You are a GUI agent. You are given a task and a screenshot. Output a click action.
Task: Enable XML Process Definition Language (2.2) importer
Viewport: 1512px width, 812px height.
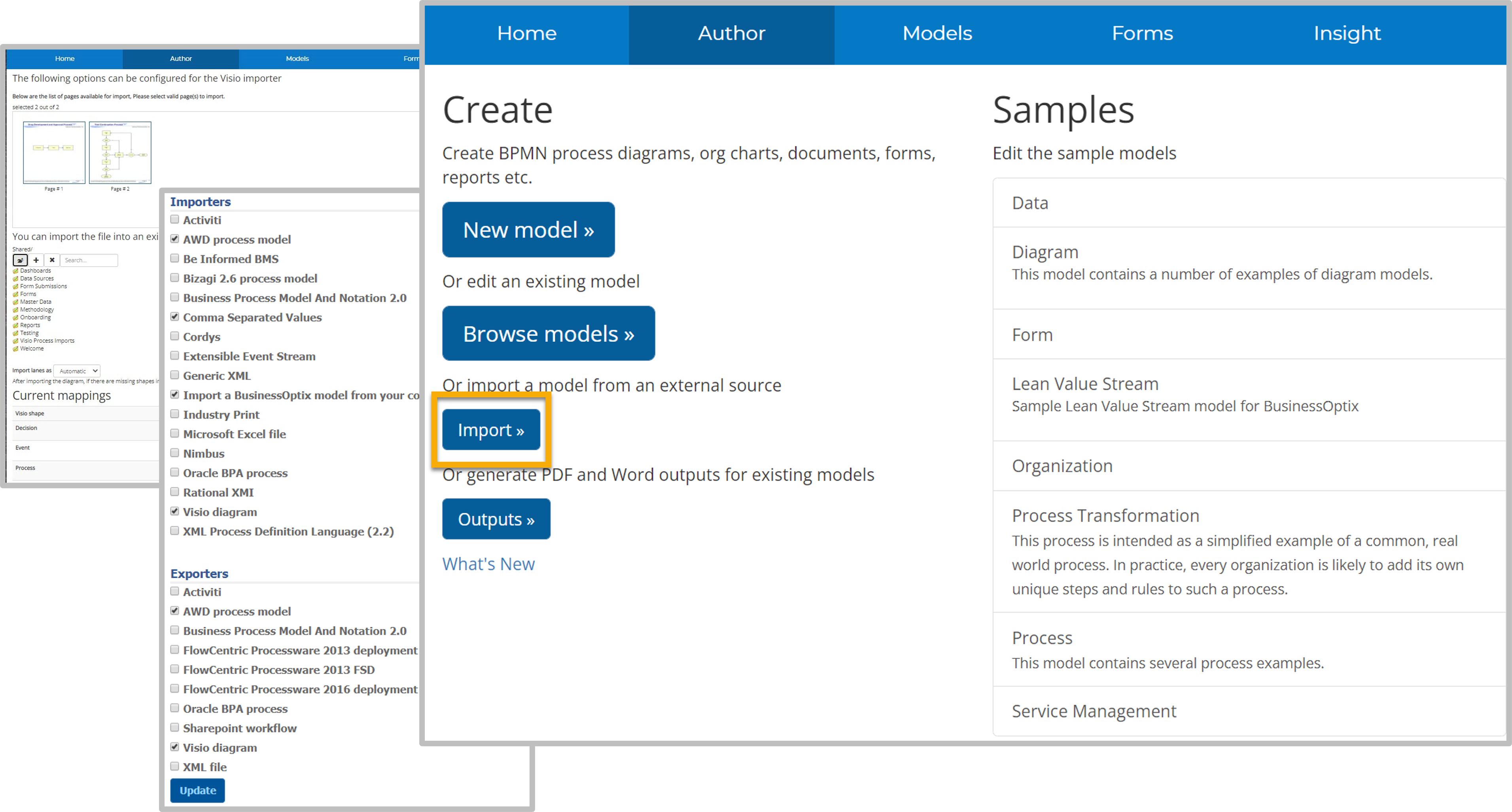tap(174, 531)
